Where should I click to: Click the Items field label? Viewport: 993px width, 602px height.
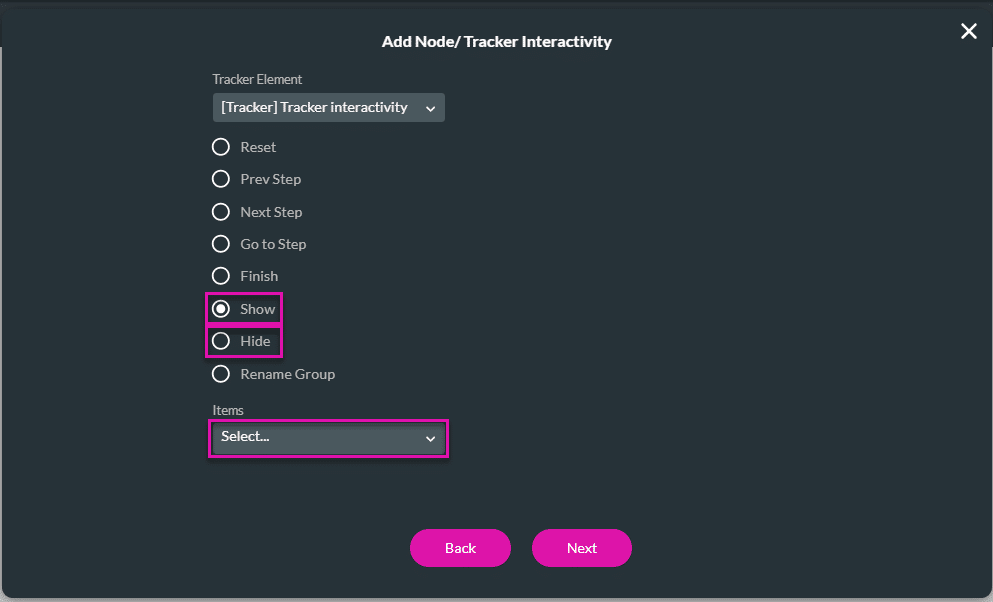click(x=228, y=410)
